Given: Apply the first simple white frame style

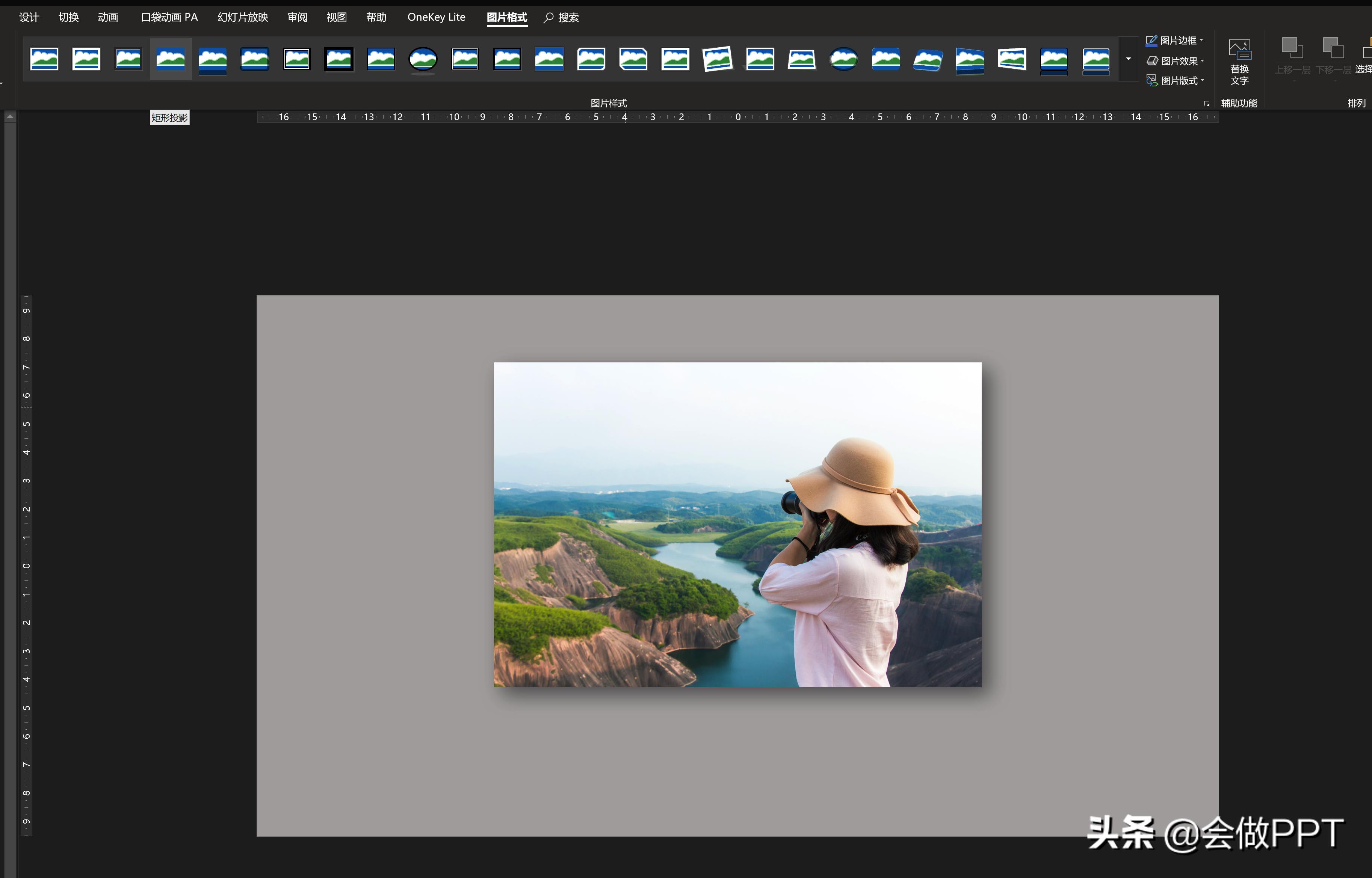Looking at the screenshot, I should click(44, 59).
